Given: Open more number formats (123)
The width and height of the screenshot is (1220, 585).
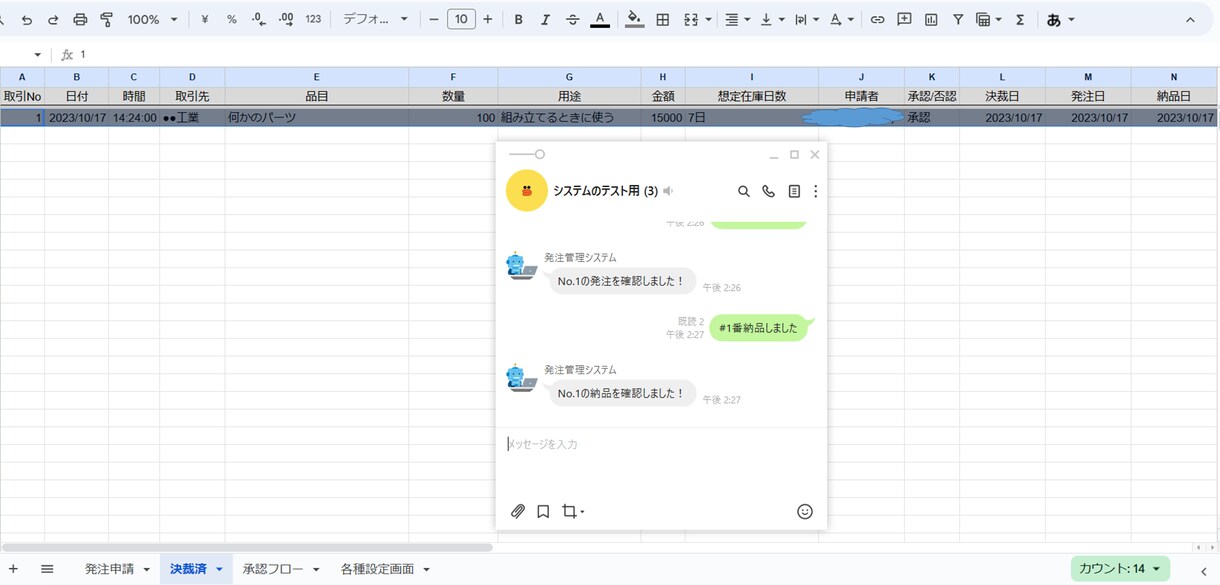Looking at the screenshot, I should (x=313, y=19).
